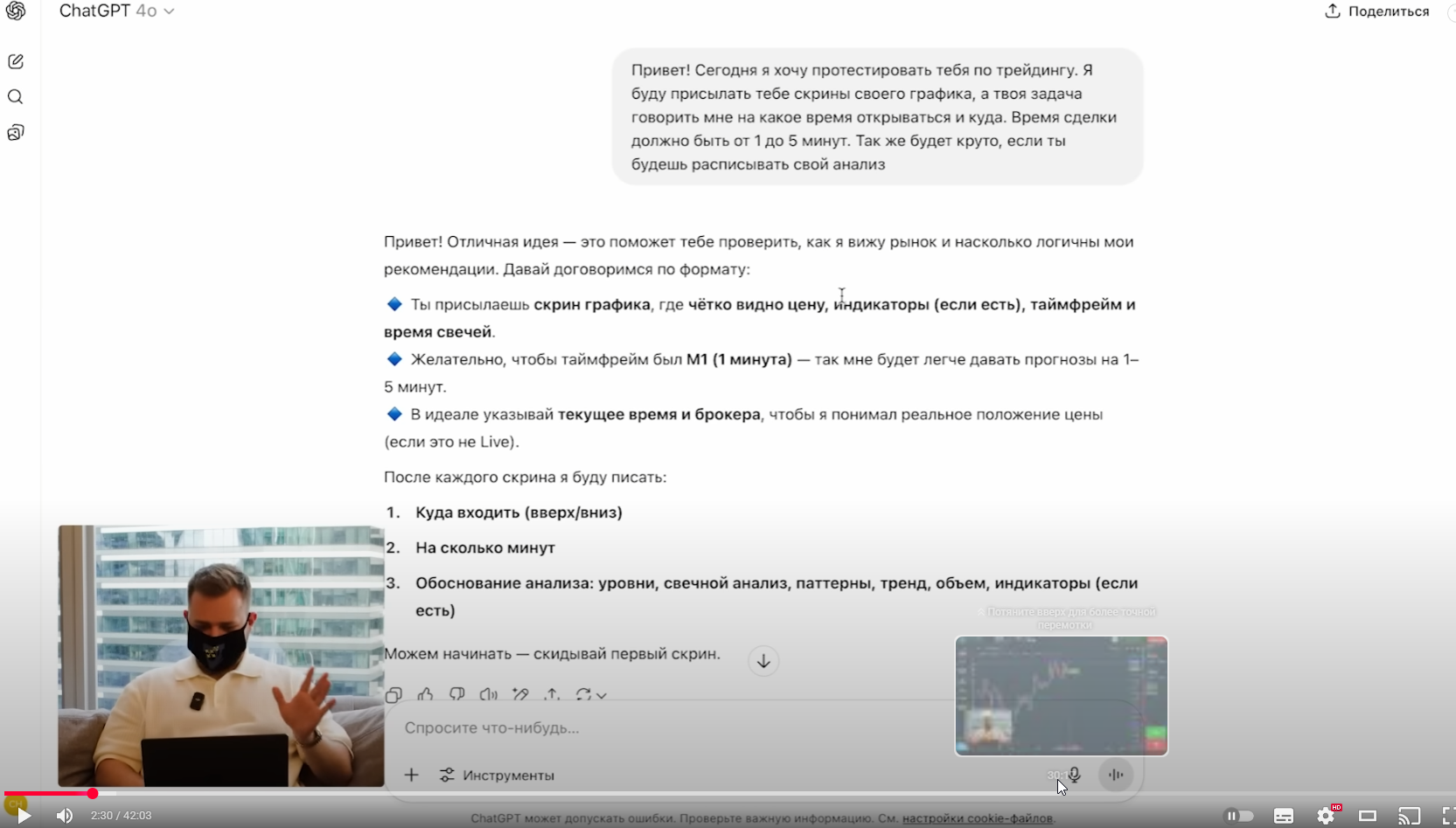The height and width of the screenshot is (828, 1456).
Task: Click the text Можем начинать — скидывай первый скрин
Action: [x=552, y=654]
